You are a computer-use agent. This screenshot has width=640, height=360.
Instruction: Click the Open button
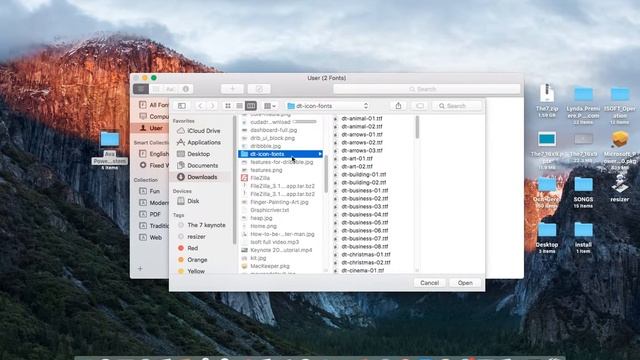pyautogui.click(x=465, y=282)
